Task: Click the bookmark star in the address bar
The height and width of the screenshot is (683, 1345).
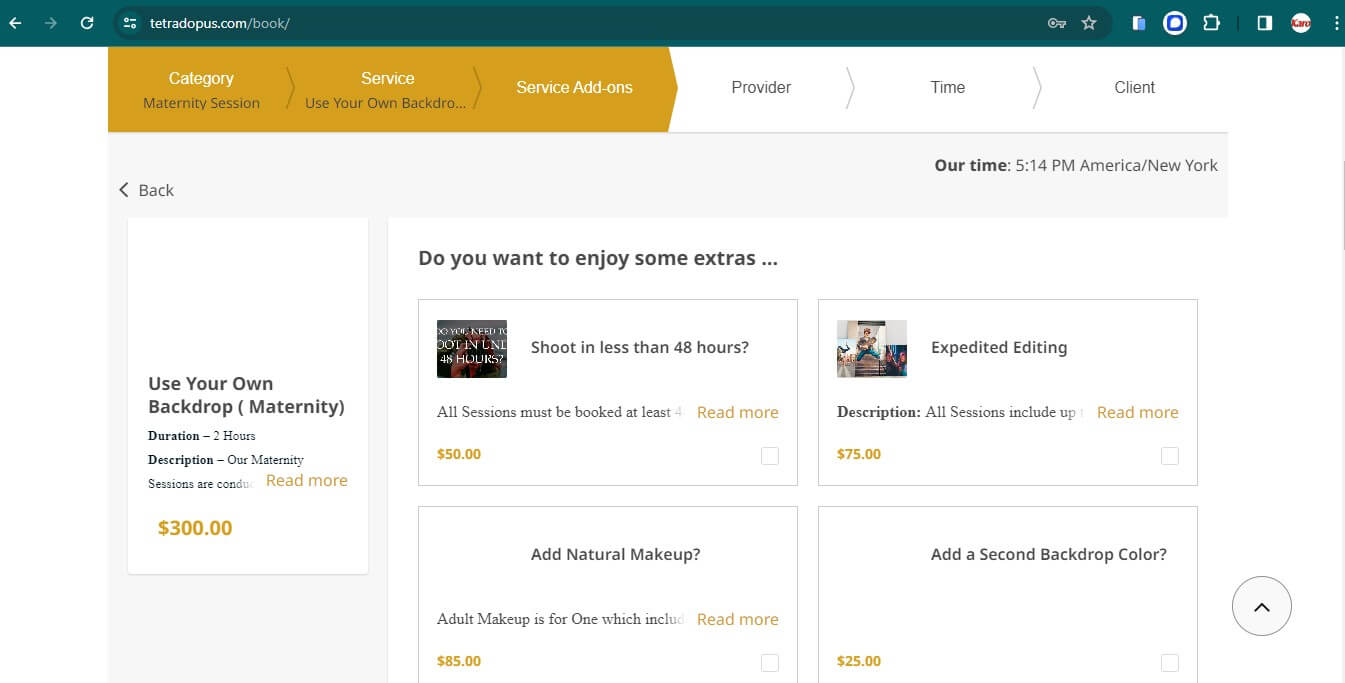Action: click(1089, 22)
